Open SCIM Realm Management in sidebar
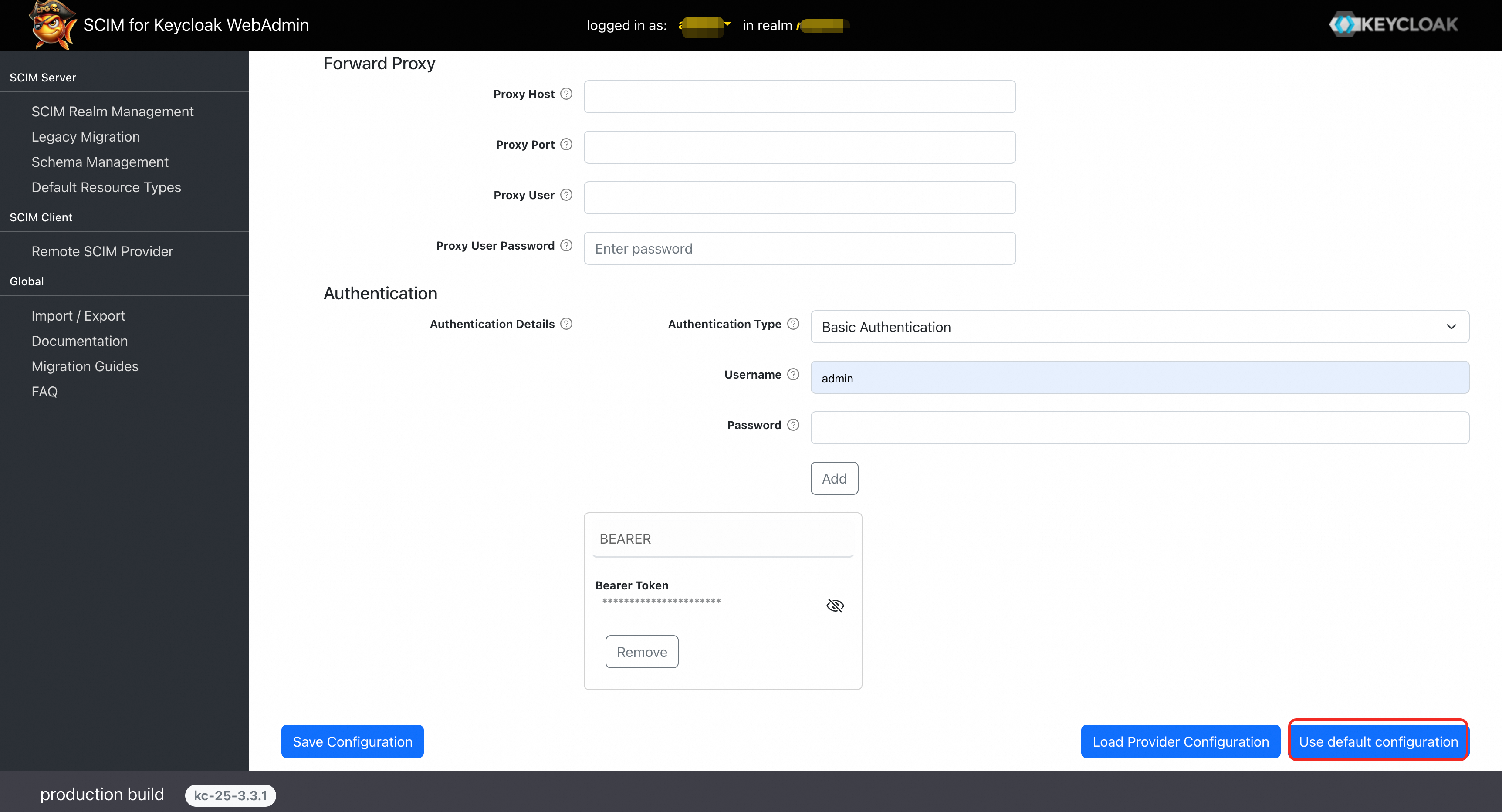The height and width of the screenshot is (812, 1502). [112, 112]
